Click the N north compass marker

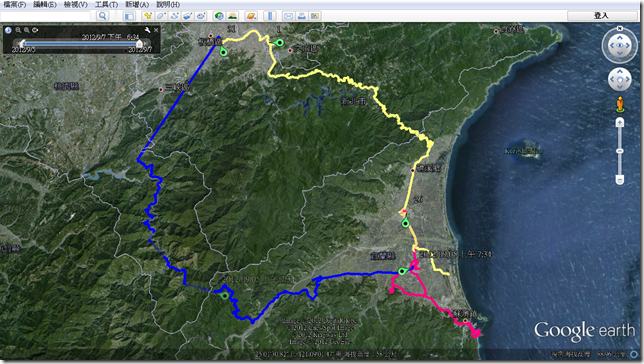(620, 28)
